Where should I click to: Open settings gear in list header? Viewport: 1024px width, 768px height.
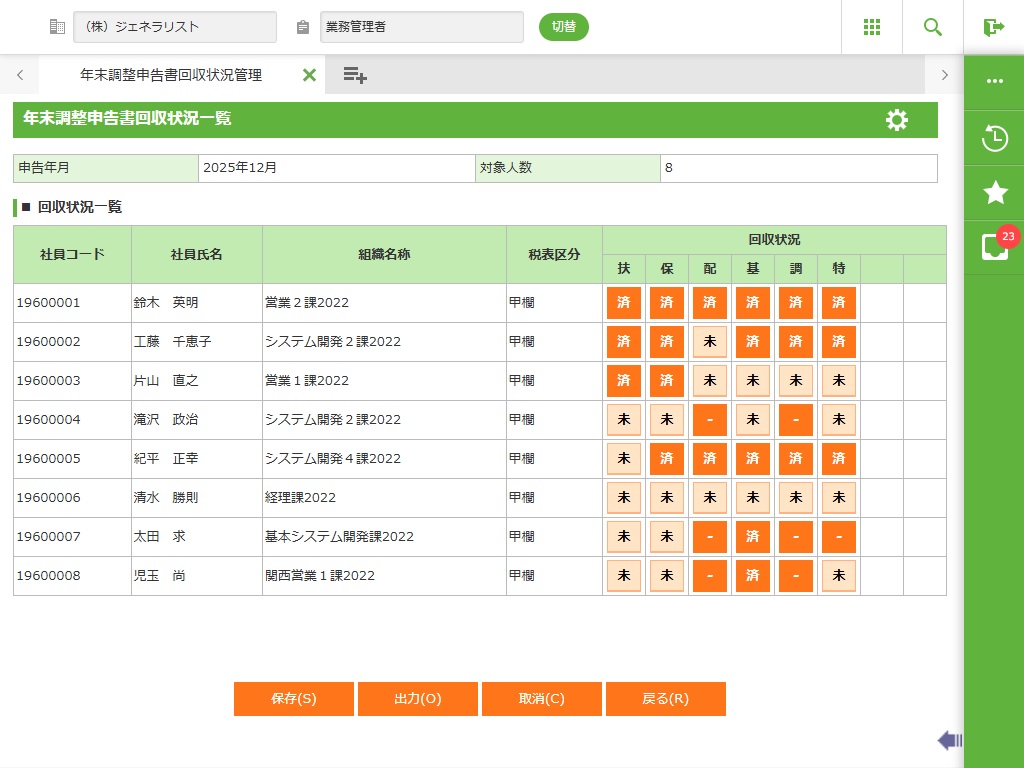click(897, 120)
